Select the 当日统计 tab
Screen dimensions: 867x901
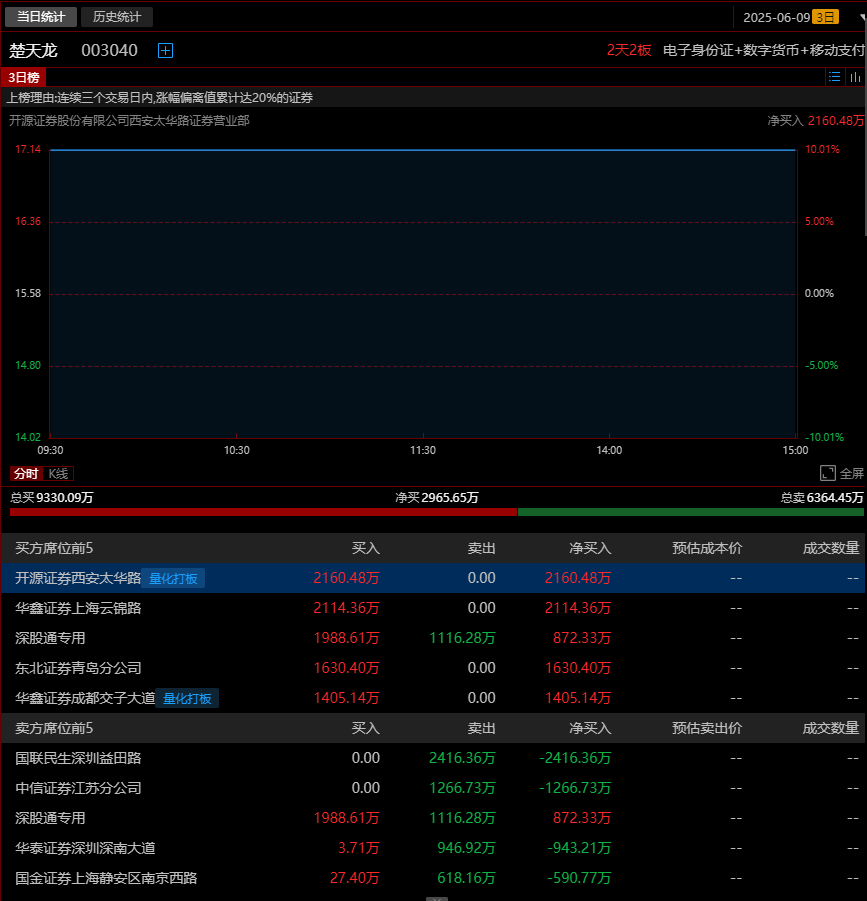[x=41, y=17]
